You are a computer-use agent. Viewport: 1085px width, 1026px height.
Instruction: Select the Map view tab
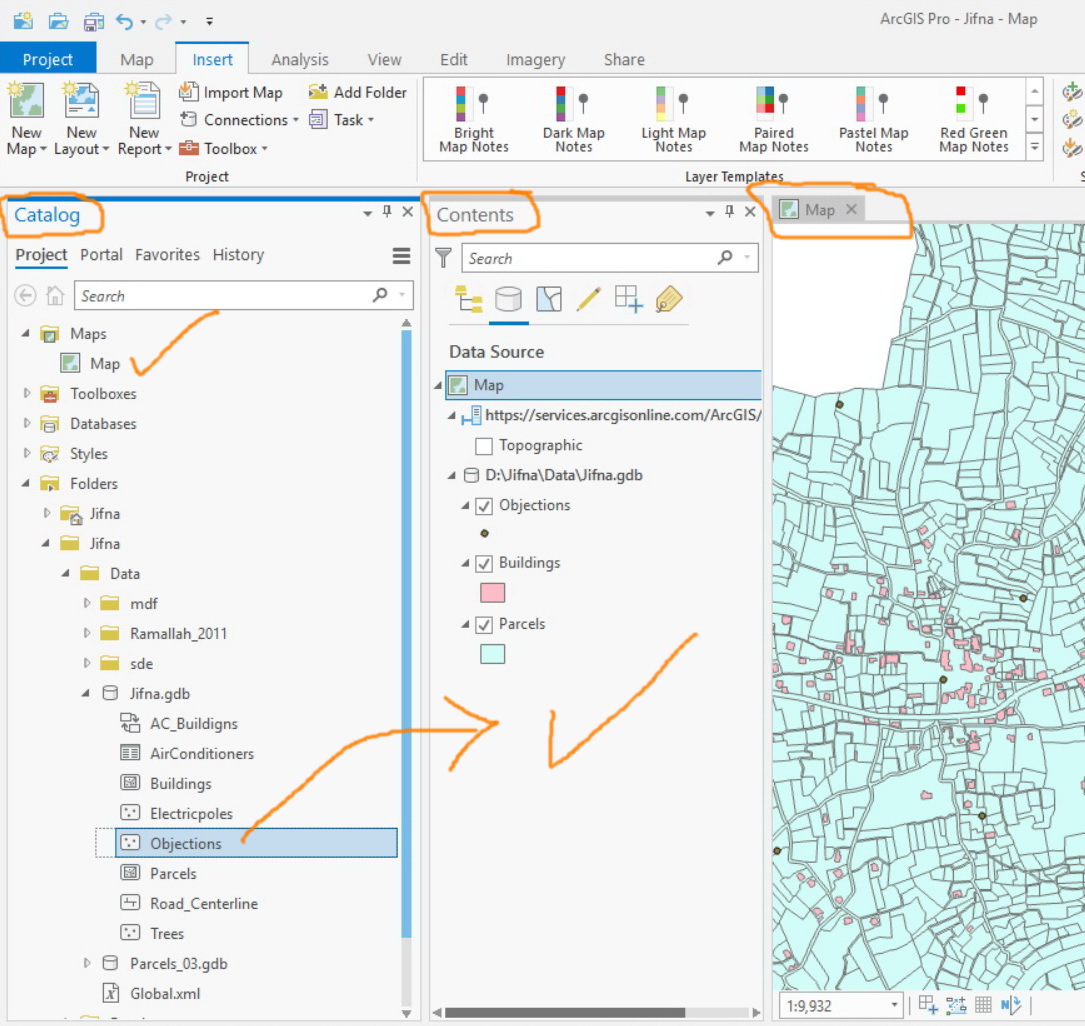point(820,210)
